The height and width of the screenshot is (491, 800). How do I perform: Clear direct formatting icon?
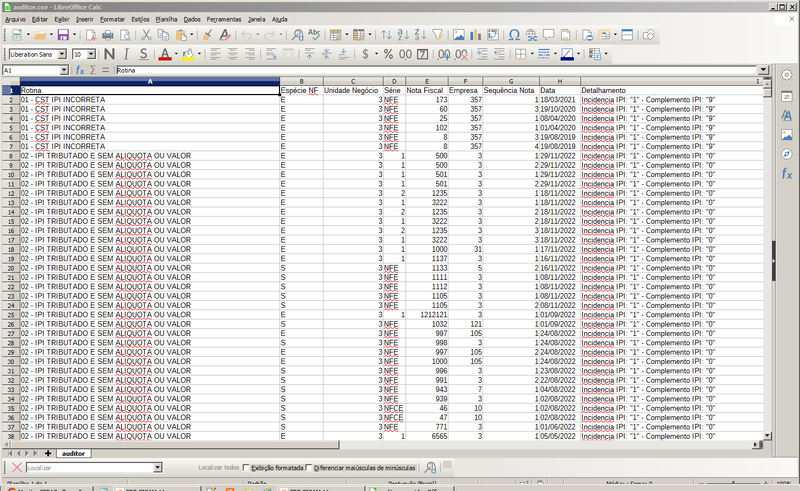[224, 35]
